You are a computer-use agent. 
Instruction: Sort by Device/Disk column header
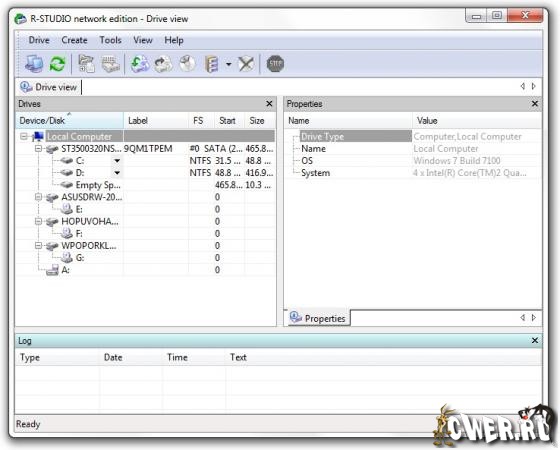(70, 121)
